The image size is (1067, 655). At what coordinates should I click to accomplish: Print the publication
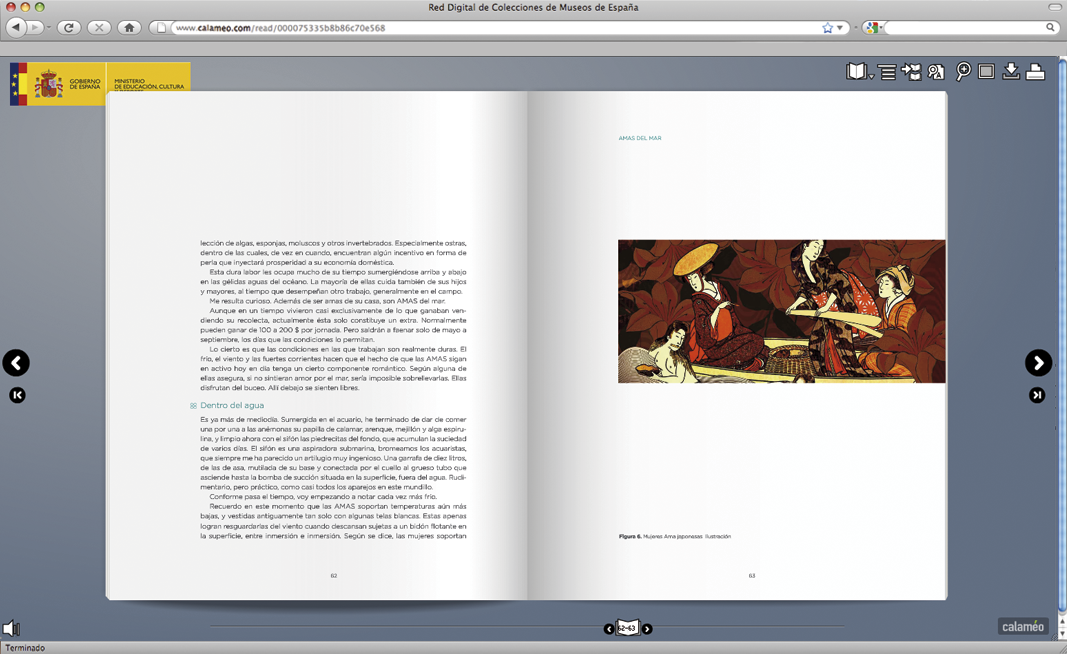[1035, 72]
